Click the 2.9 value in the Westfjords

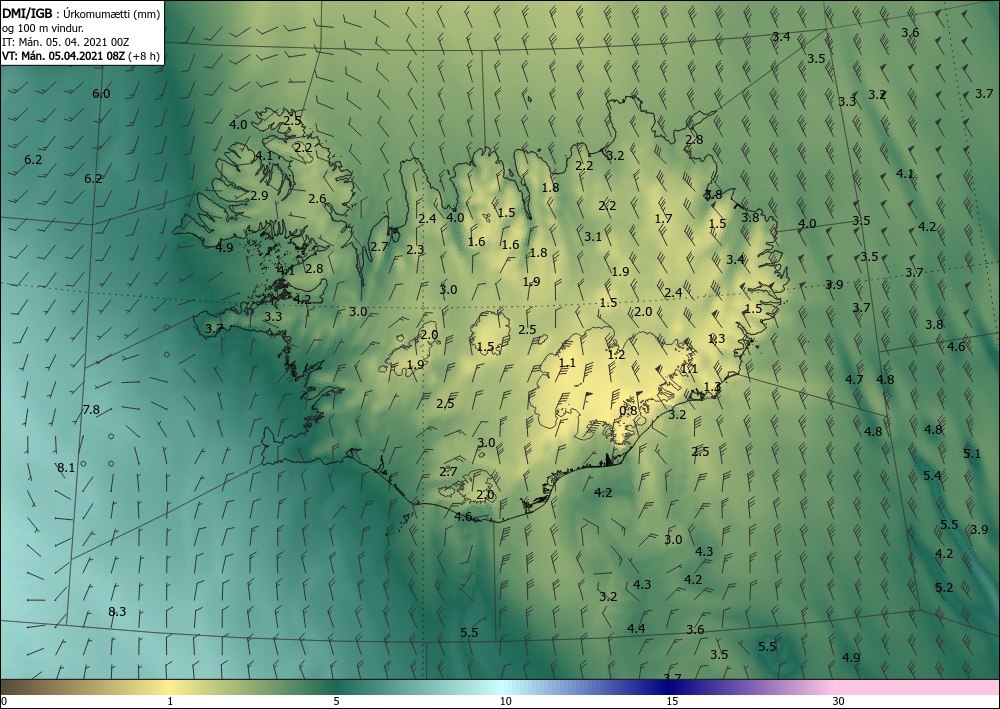pos(259,196)
